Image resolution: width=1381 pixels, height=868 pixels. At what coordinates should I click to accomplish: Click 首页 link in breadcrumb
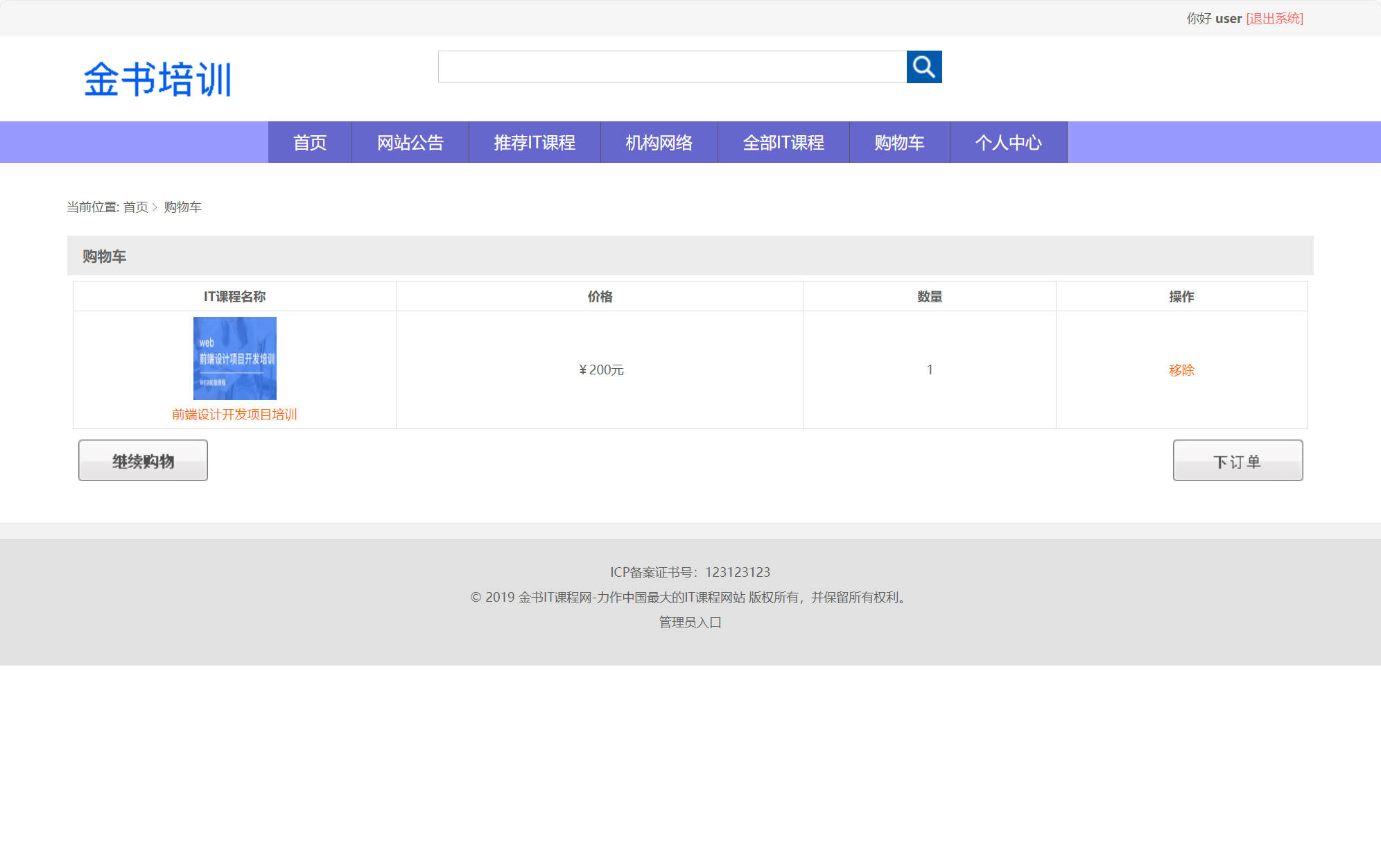[x=136, y=207]
